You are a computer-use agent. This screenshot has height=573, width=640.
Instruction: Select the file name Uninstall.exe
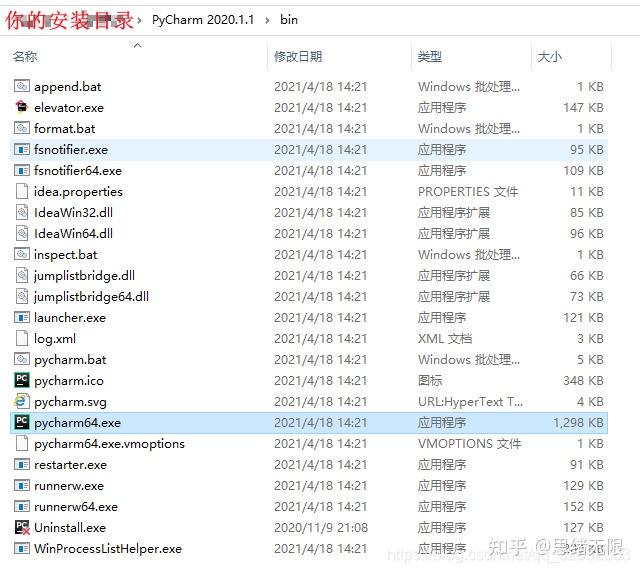click(x=70, y=528)
